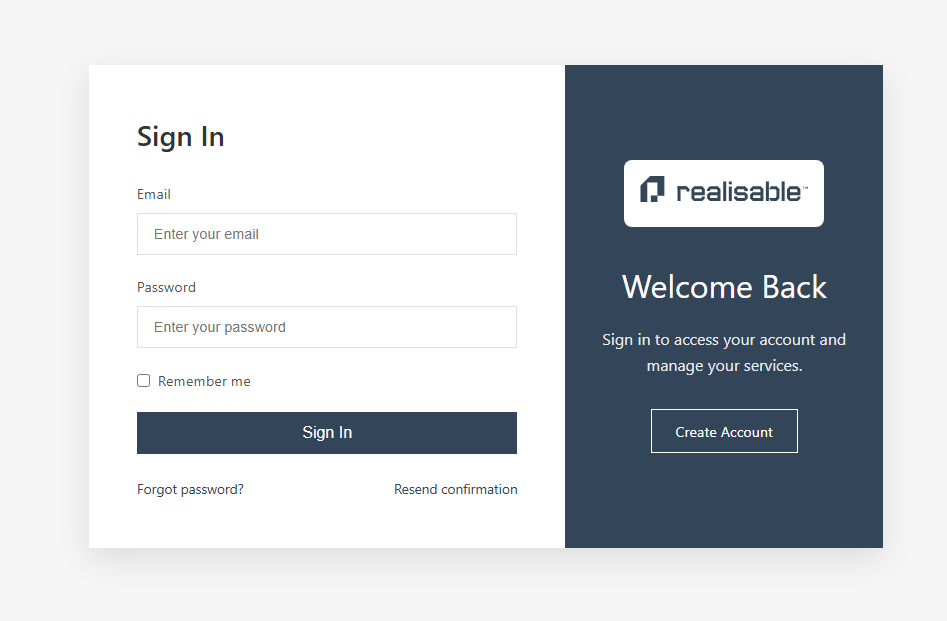The image size is (947, 621).
Task: Click the 'Resend confirmation' link
Action: click(x=456, y=490)
